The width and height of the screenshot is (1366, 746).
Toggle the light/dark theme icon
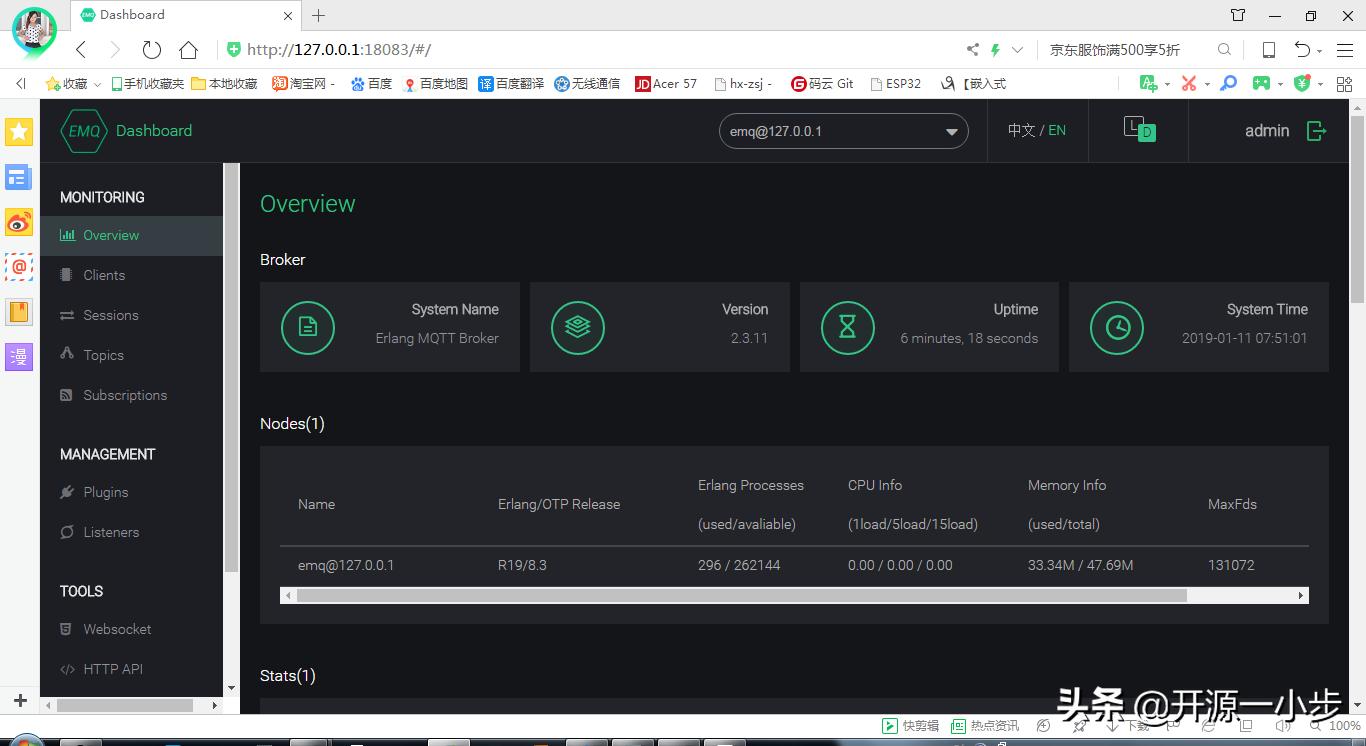(1139, 129)
